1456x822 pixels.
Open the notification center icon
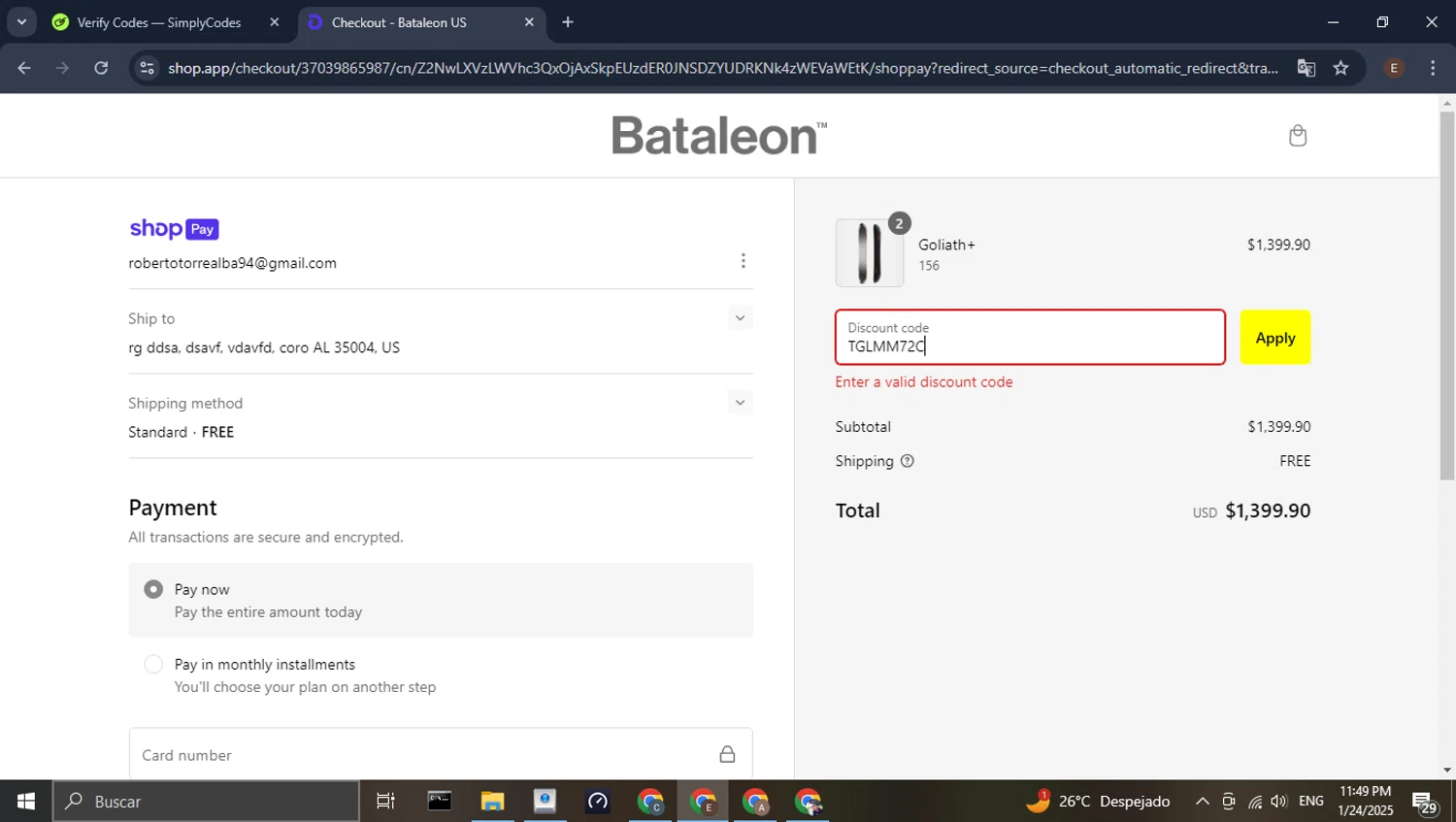1424,802
